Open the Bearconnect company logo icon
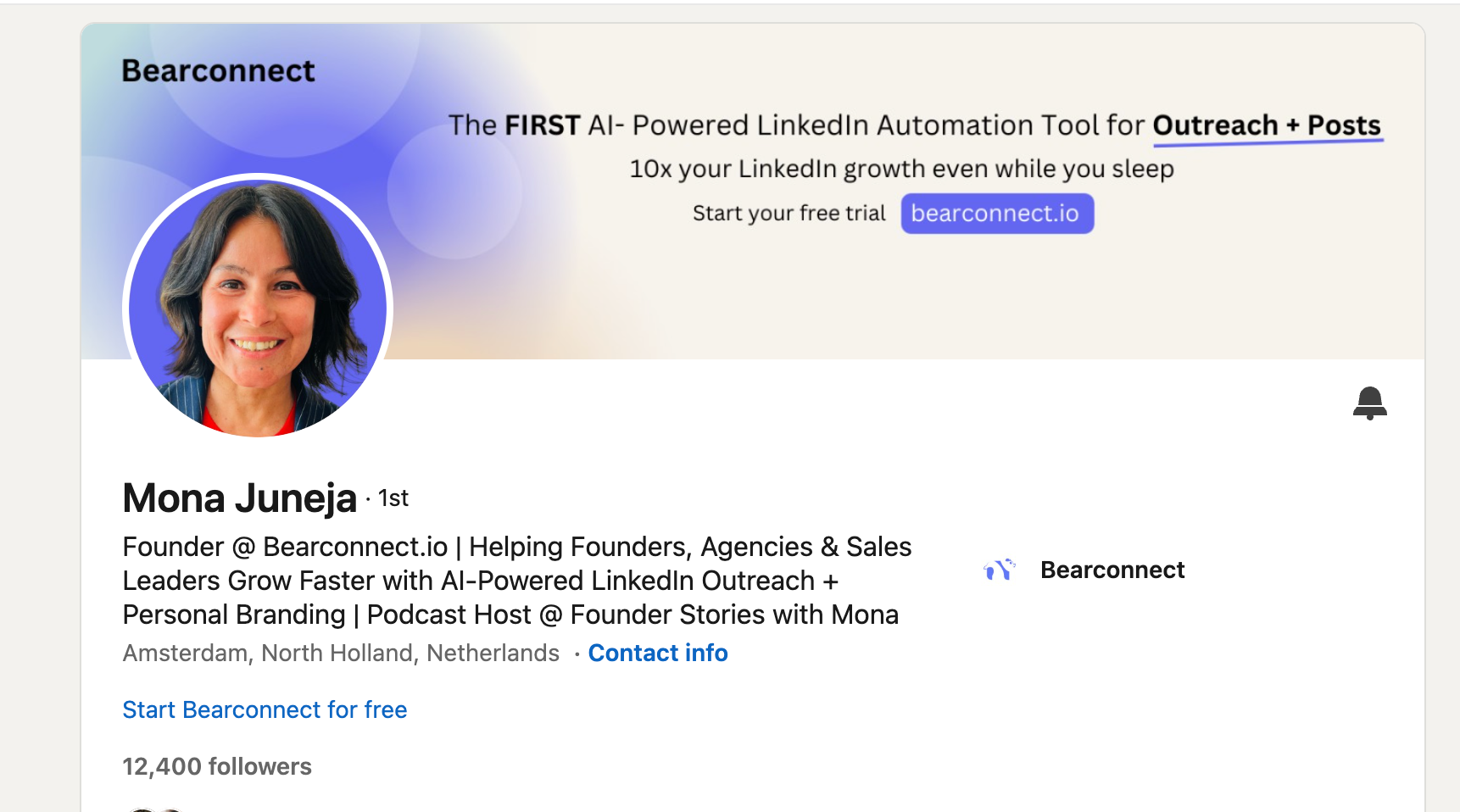Image resolution: width=1460 pixels, height=812 pixels. (999, 570)
